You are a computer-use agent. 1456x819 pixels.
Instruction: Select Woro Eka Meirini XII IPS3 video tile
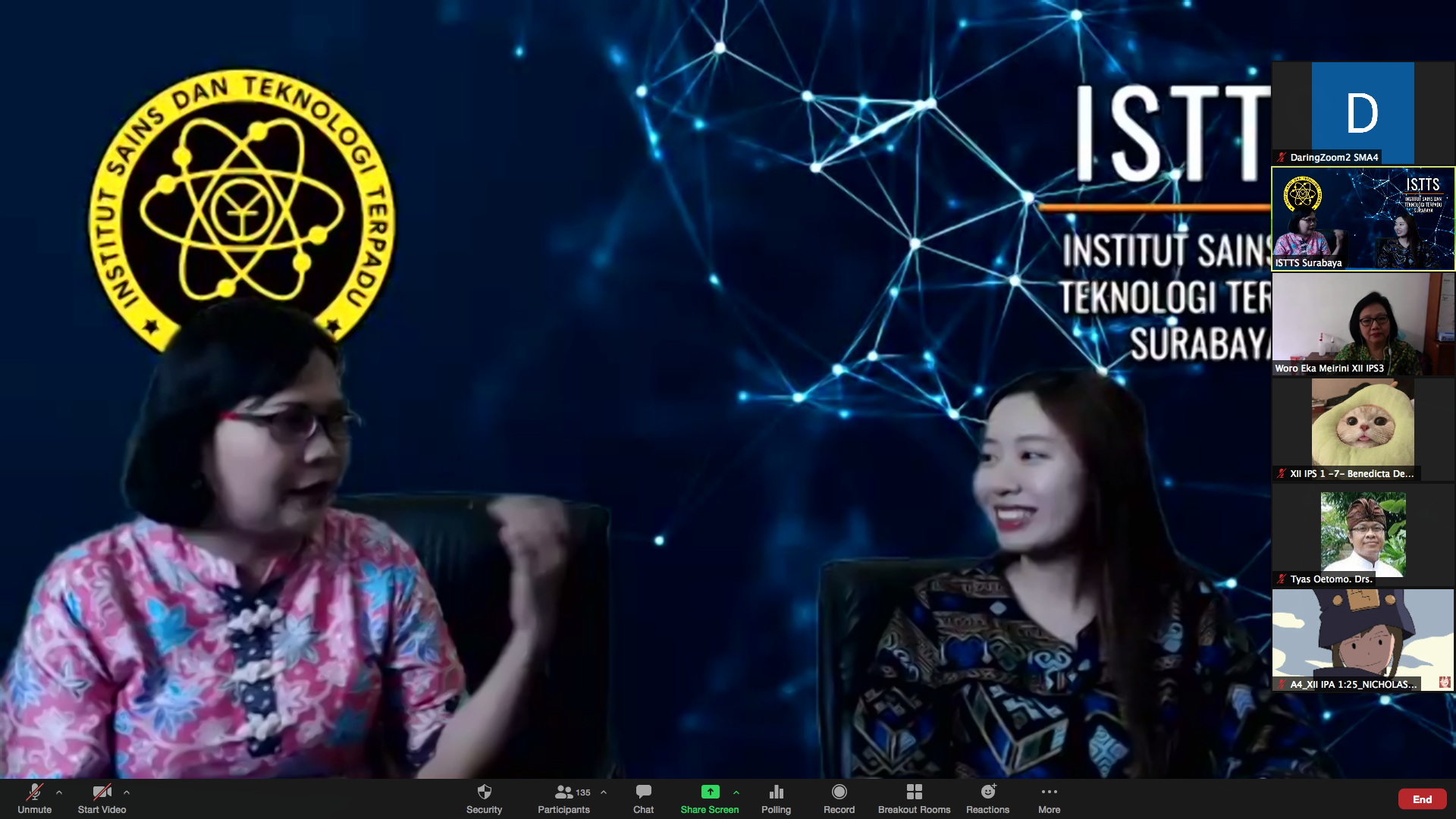(x=1363, y=324)
